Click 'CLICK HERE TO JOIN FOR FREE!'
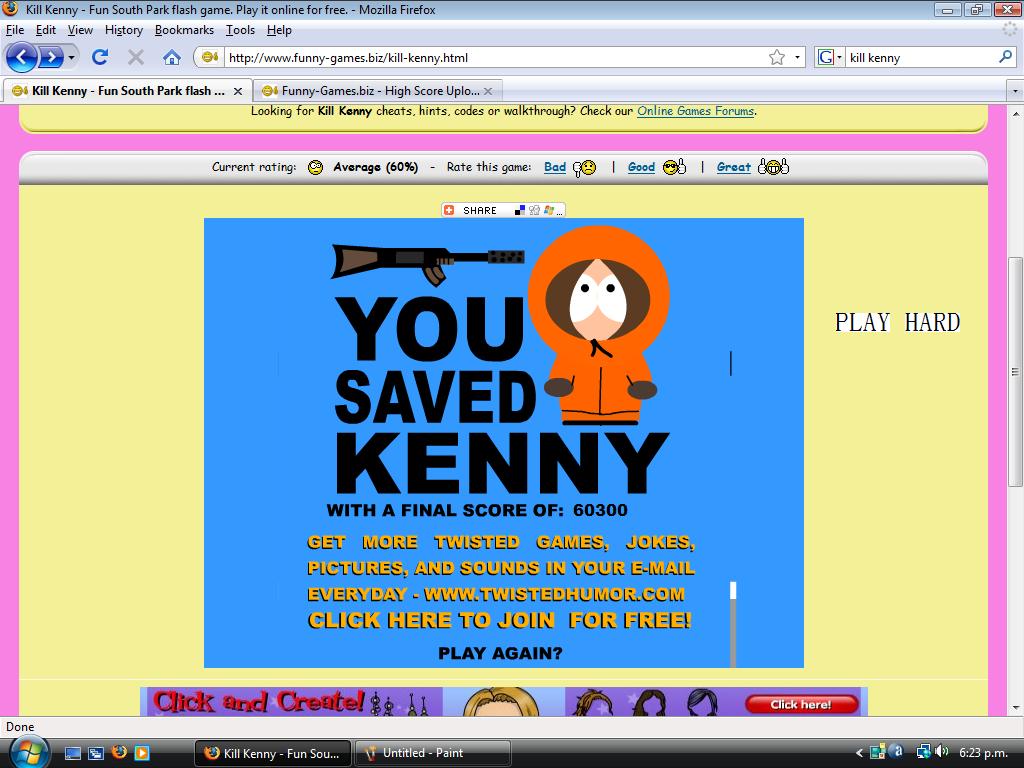The image size is (1024, 768). coord(500,620)
